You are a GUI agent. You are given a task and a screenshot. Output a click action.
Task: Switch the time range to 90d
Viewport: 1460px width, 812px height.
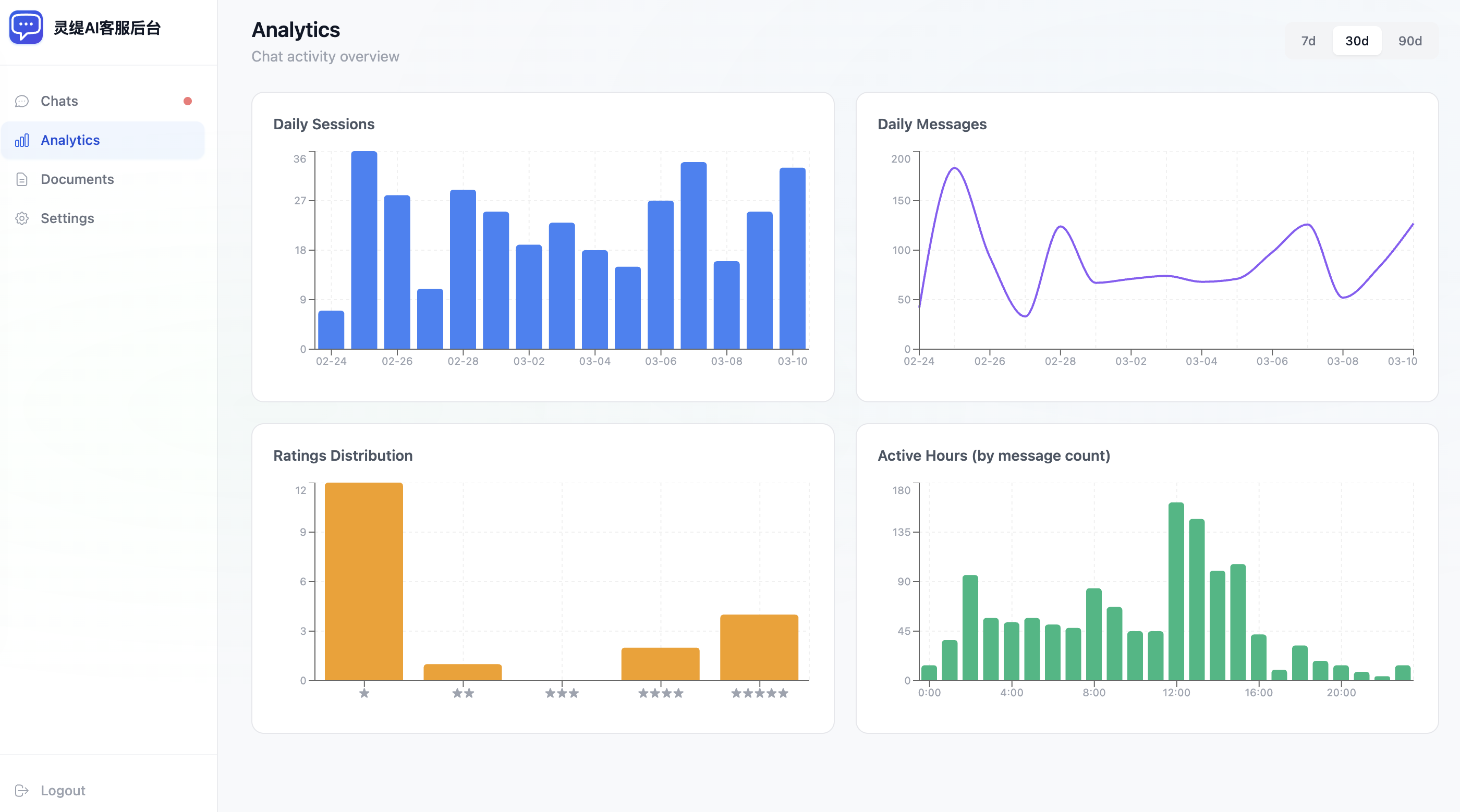(1409, 41)
